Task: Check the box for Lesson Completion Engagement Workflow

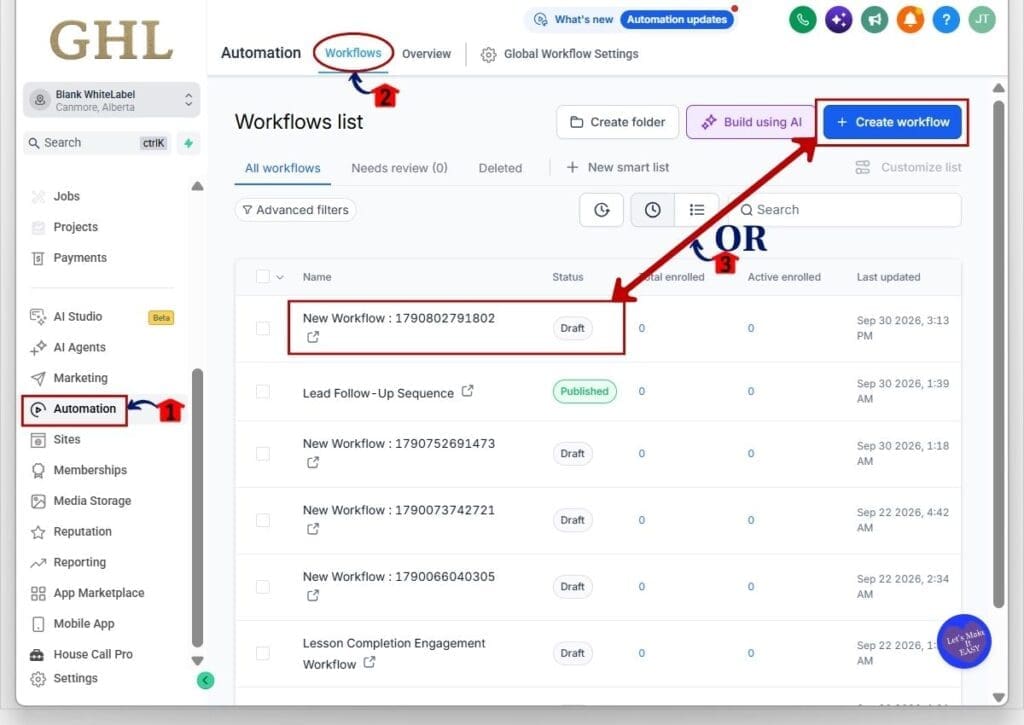Action: tap(263, 653)
